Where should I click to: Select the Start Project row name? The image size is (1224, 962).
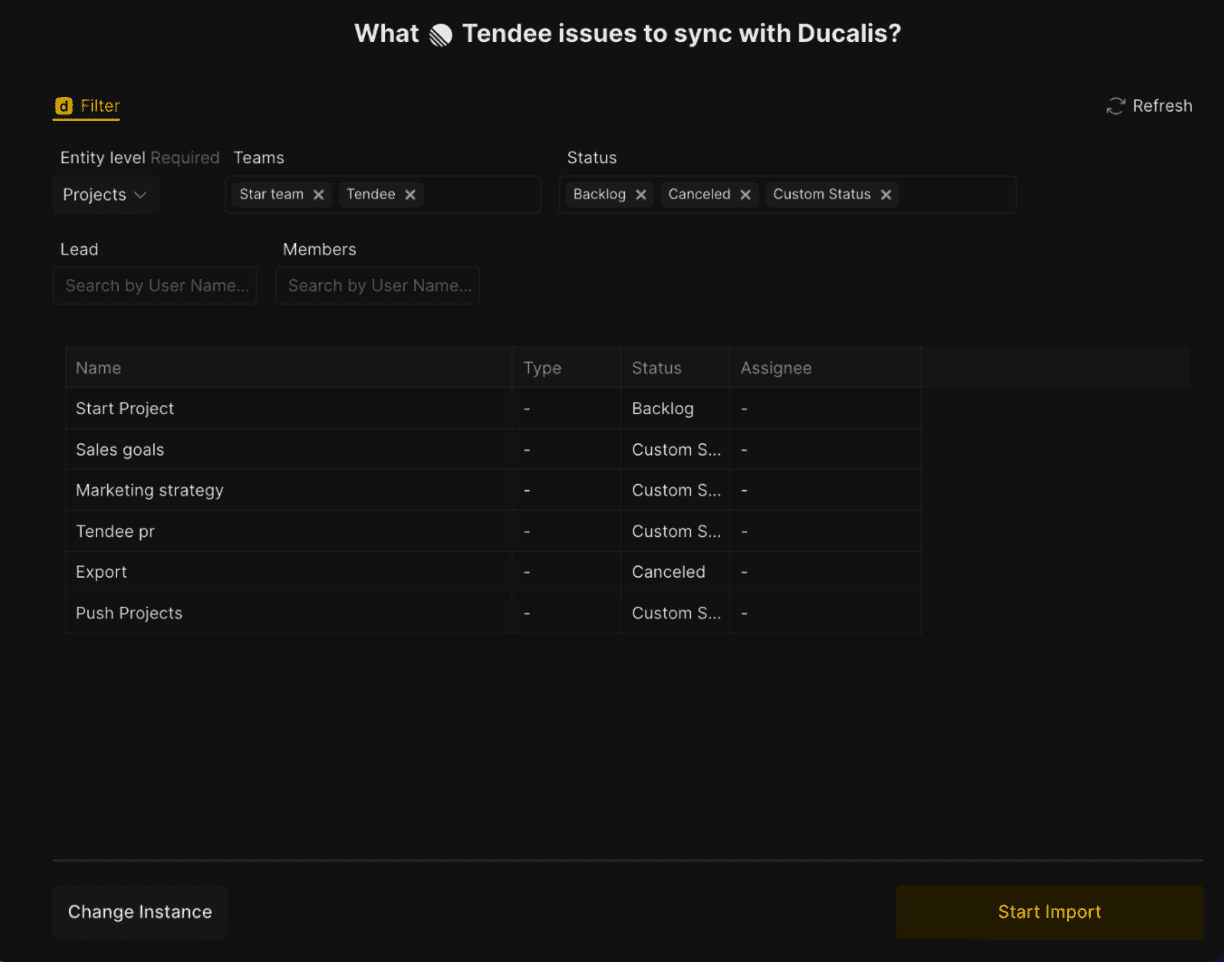click(125, 409)
